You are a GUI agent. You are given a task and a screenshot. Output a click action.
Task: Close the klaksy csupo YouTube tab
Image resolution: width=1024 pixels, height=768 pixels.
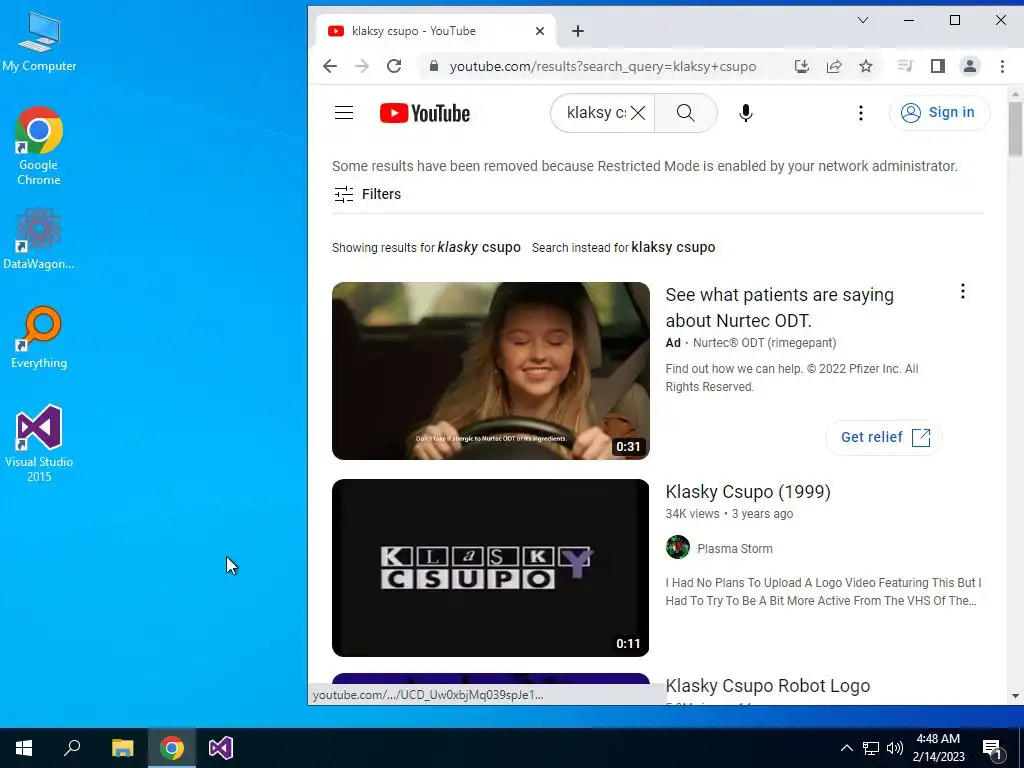click(540, 31)
